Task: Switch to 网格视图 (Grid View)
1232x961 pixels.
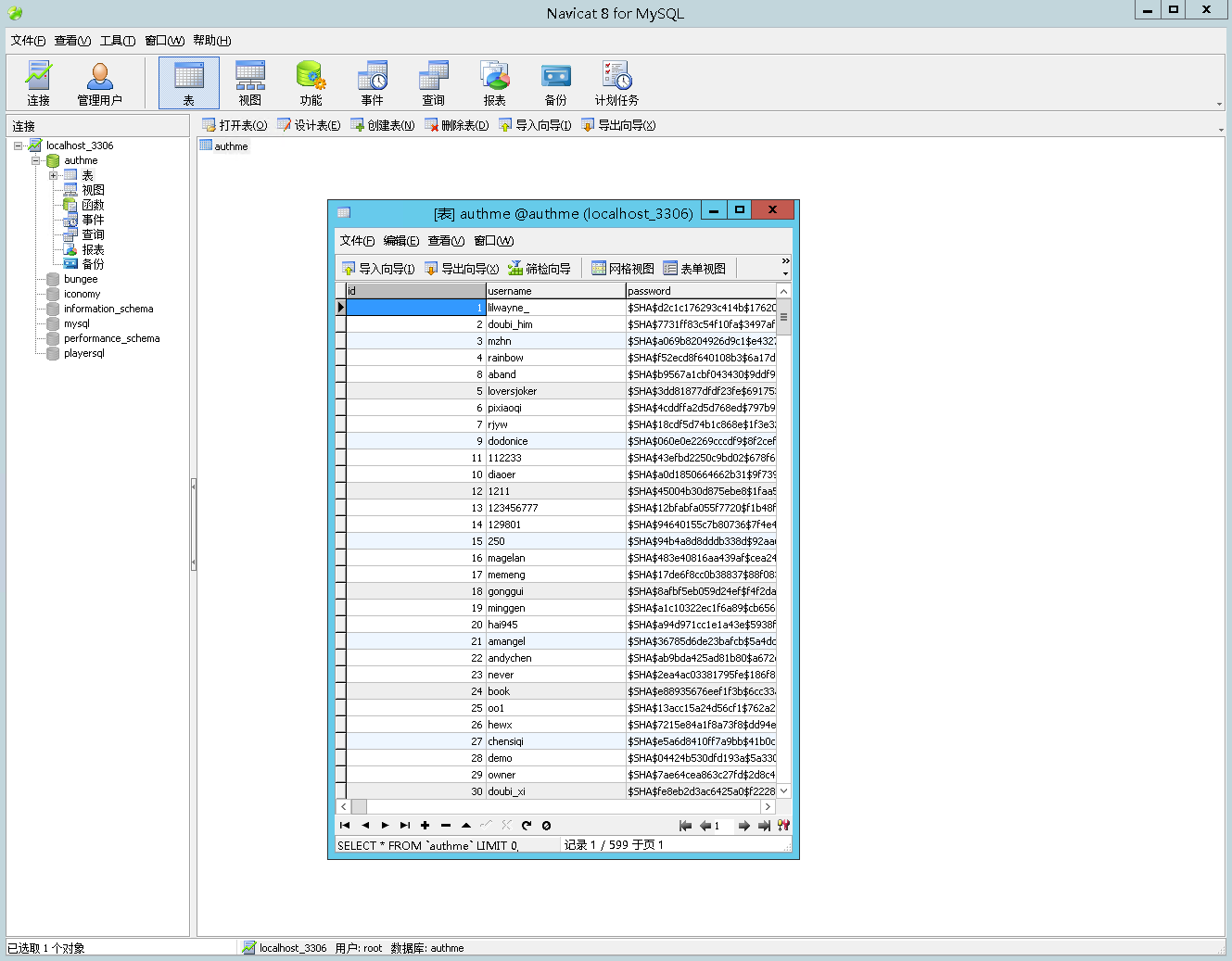Action: point(622,269)
